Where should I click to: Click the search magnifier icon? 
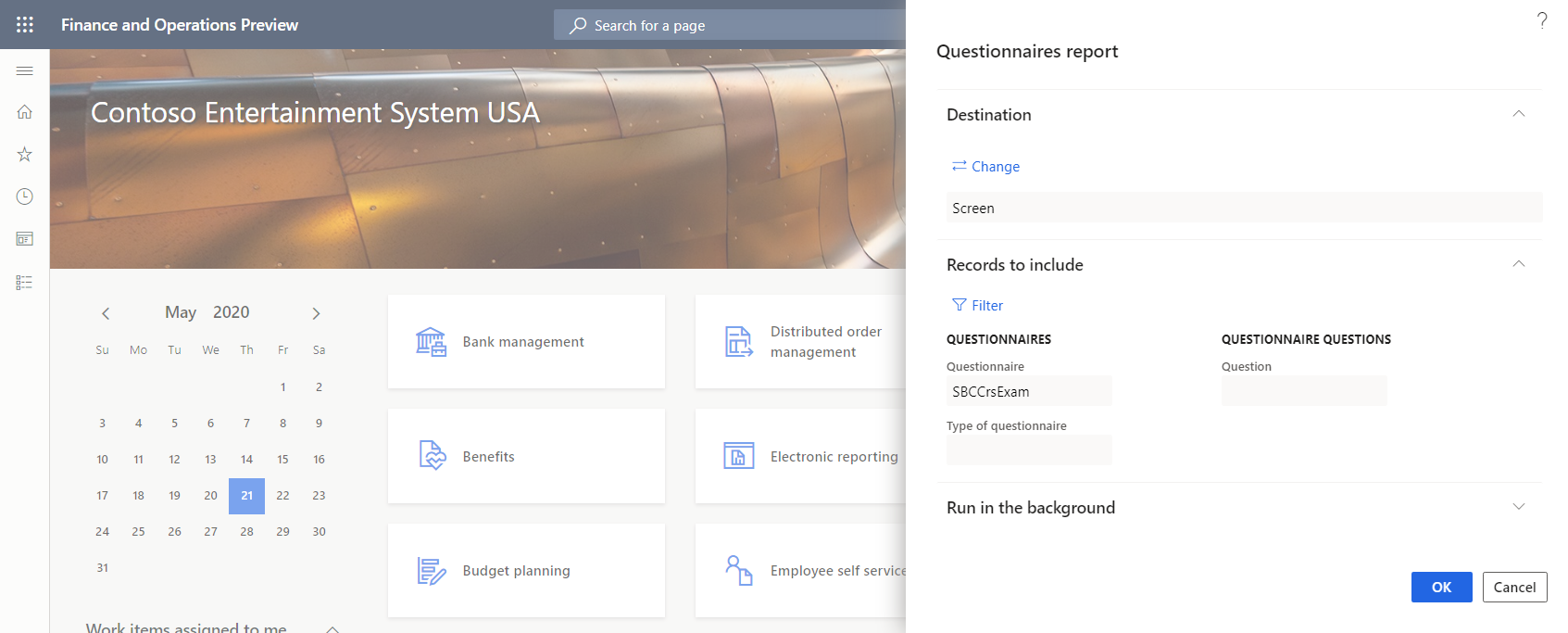578,25
